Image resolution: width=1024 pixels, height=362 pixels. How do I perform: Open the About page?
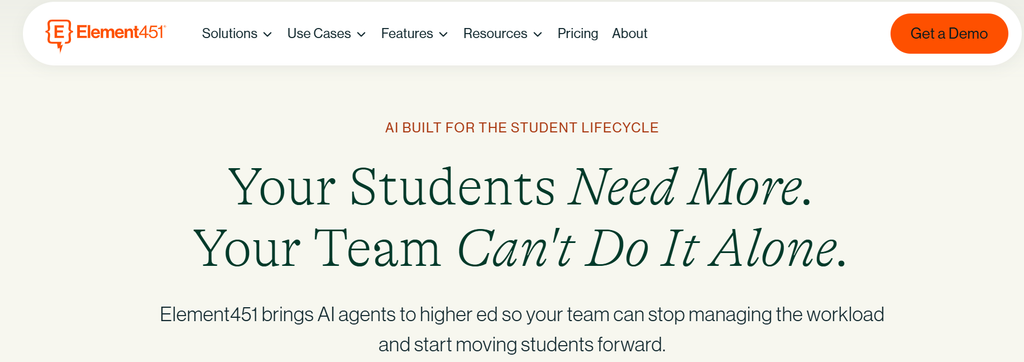coord(630,33)
